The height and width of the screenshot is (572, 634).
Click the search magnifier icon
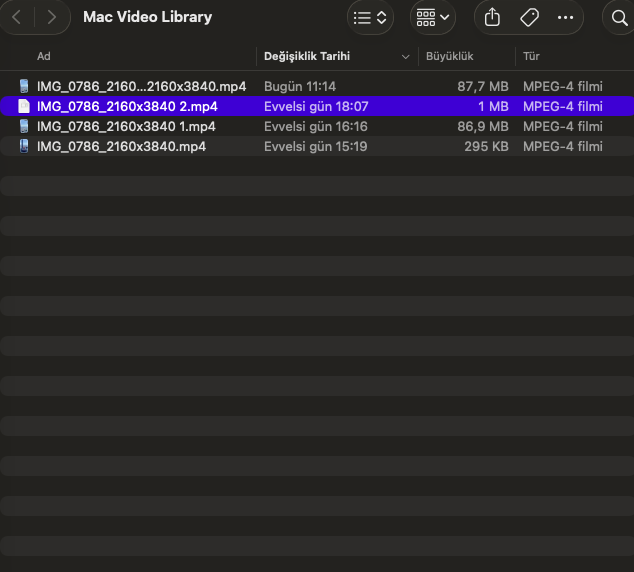point(619,17)
